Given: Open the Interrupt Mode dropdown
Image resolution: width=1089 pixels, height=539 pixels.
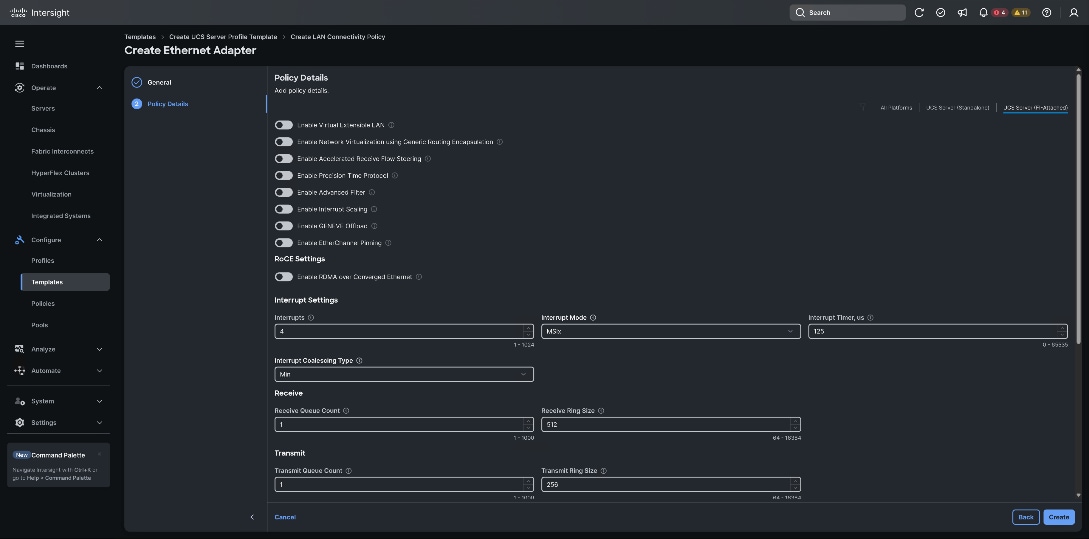Looking at the screenshot, I should point(670,331).
